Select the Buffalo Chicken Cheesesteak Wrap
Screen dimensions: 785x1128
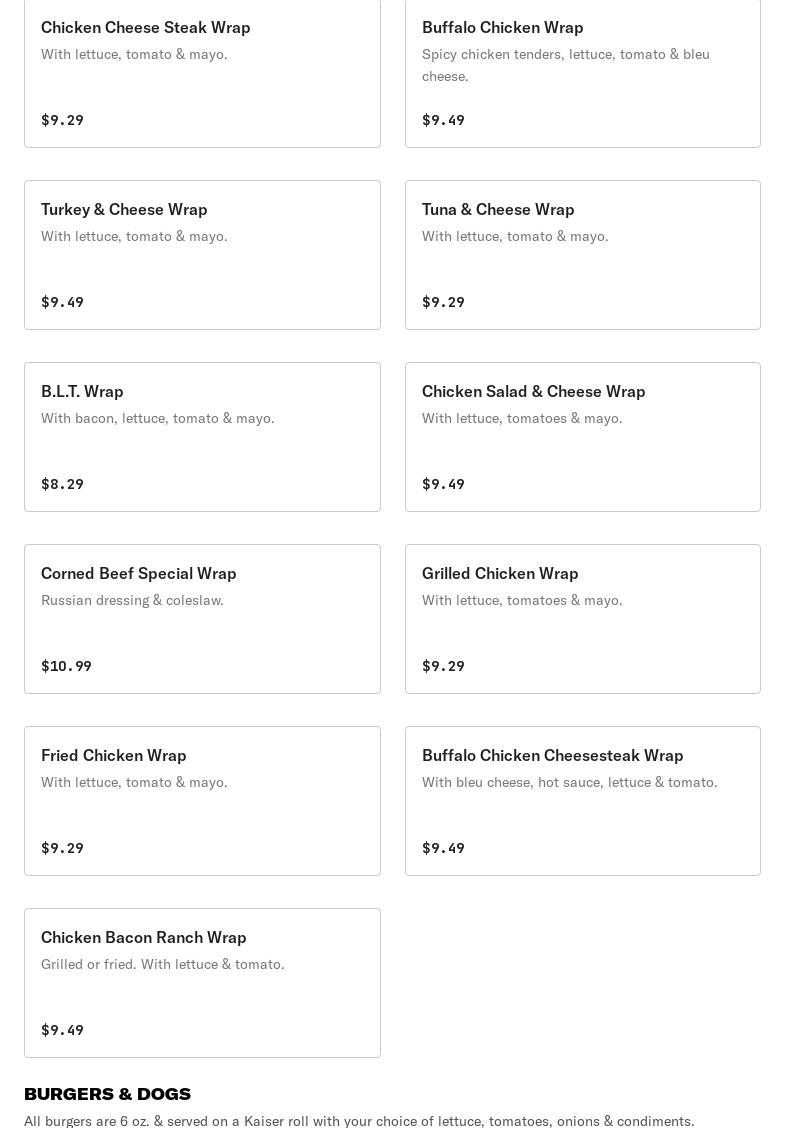pos(583,801)
